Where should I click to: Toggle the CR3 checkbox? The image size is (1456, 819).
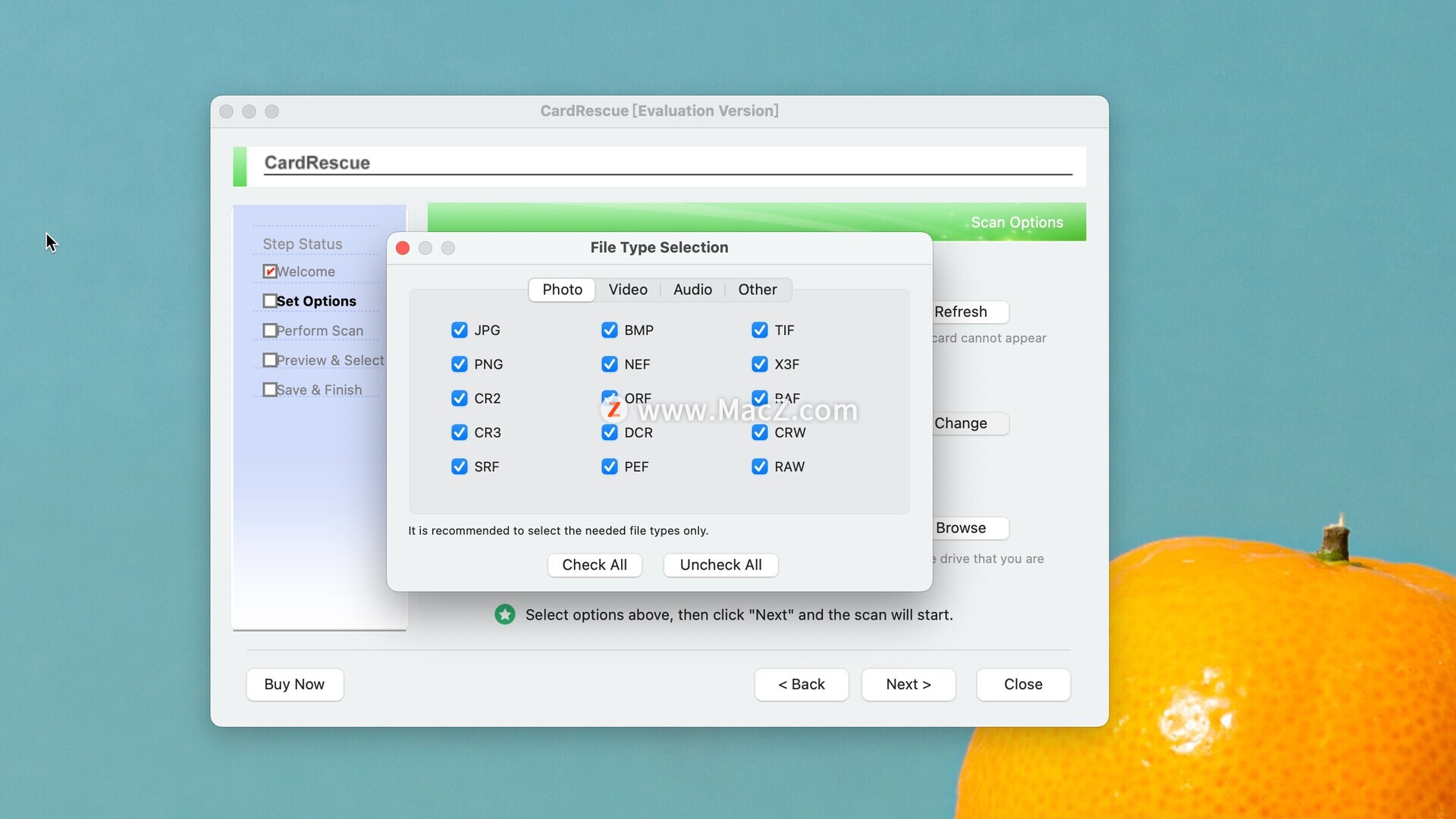tap(459, 432)
